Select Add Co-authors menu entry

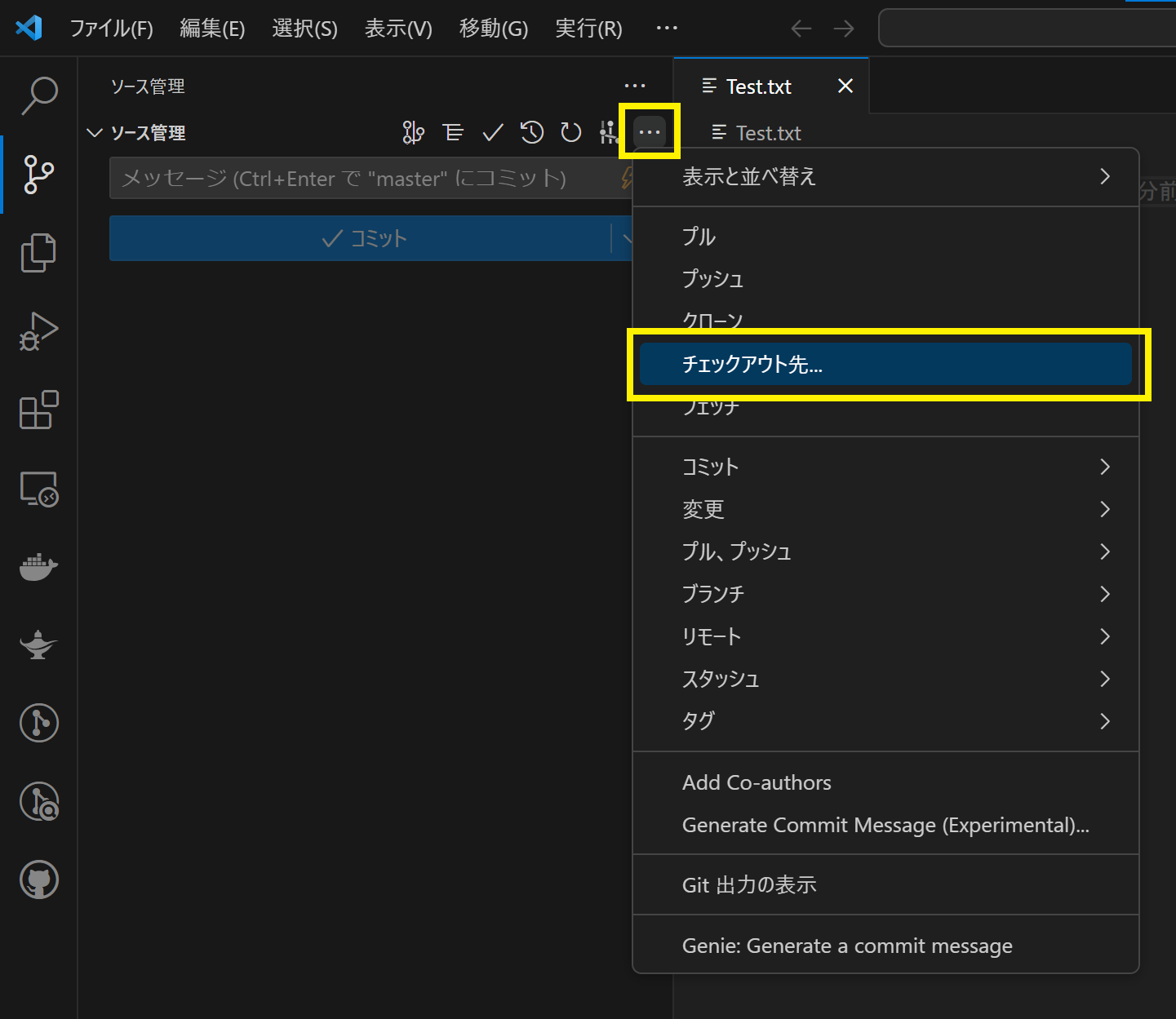[885, 782]
